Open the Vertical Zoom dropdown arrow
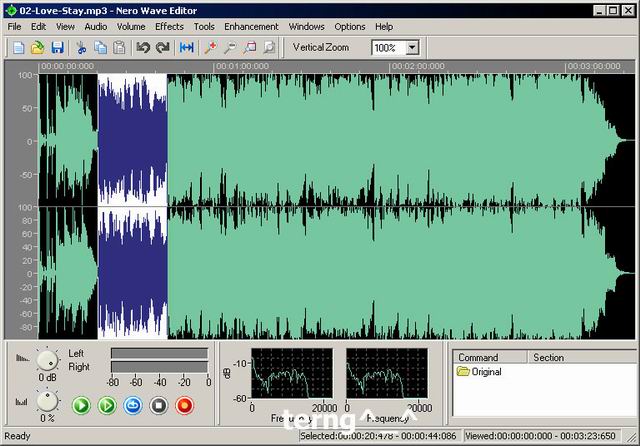 412,48
